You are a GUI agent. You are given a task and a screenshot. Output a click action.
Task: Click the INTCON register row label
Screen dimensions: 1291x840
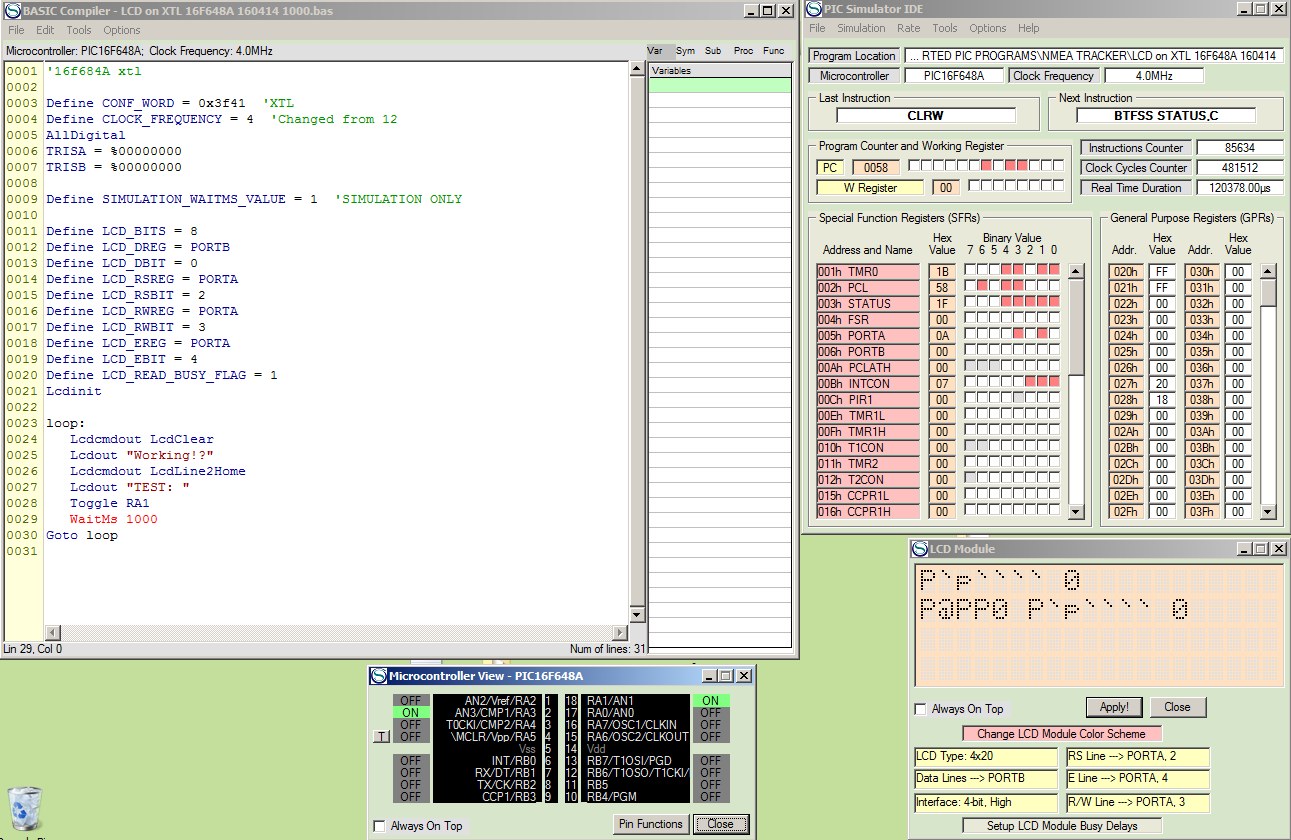[867, 384]
